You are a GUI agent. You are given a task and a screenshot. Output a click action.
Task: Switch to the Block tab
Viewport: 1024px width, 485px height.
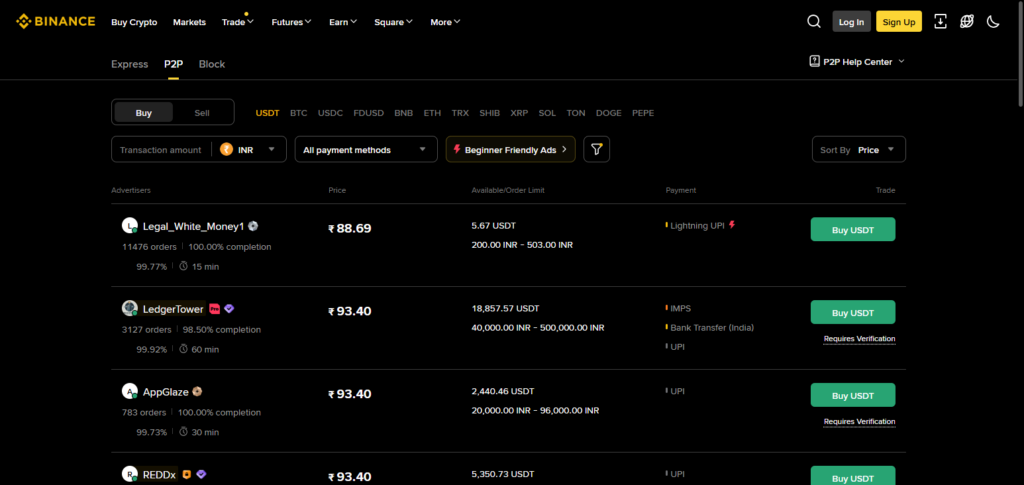click(212, 64)
